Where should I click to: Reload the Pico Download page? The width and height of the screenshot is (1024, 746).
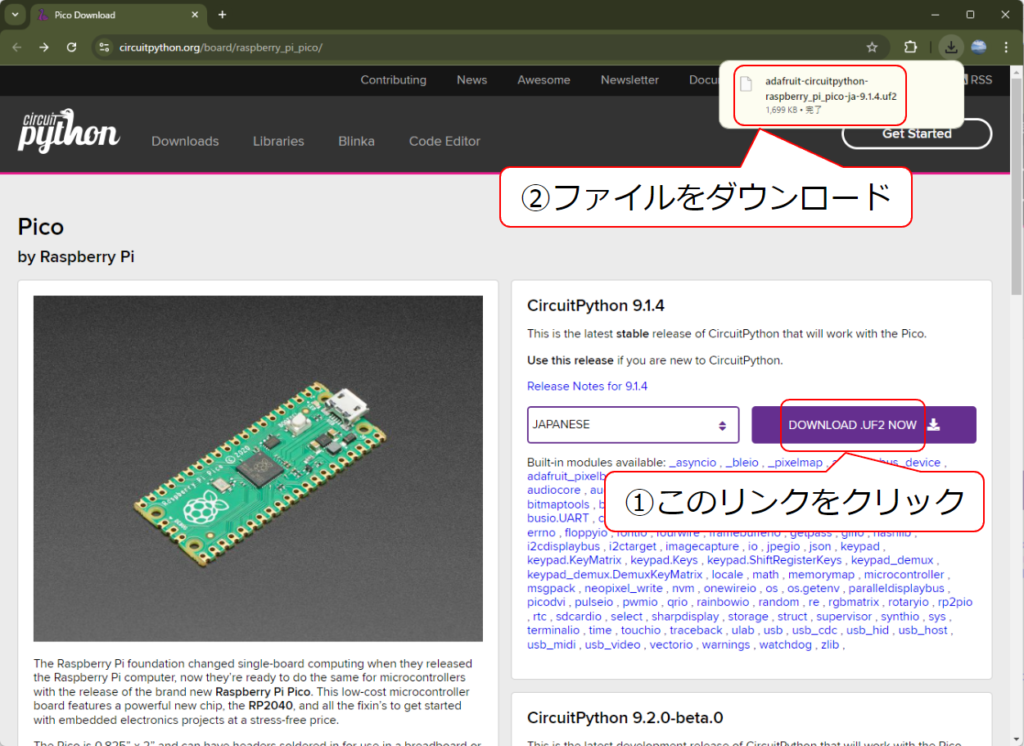(x=71, y=47)
